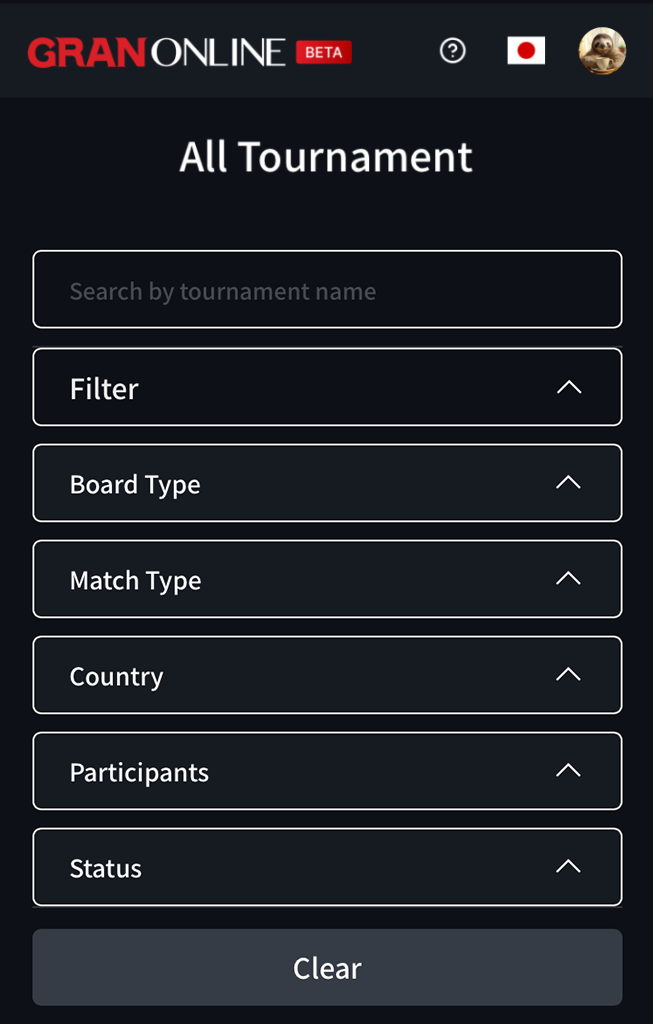Toggle the Match Type chevron arrow
Image resolution: width=653 pixels, height=1024 pixels.
pyautogui.click(x=569, y=578)
